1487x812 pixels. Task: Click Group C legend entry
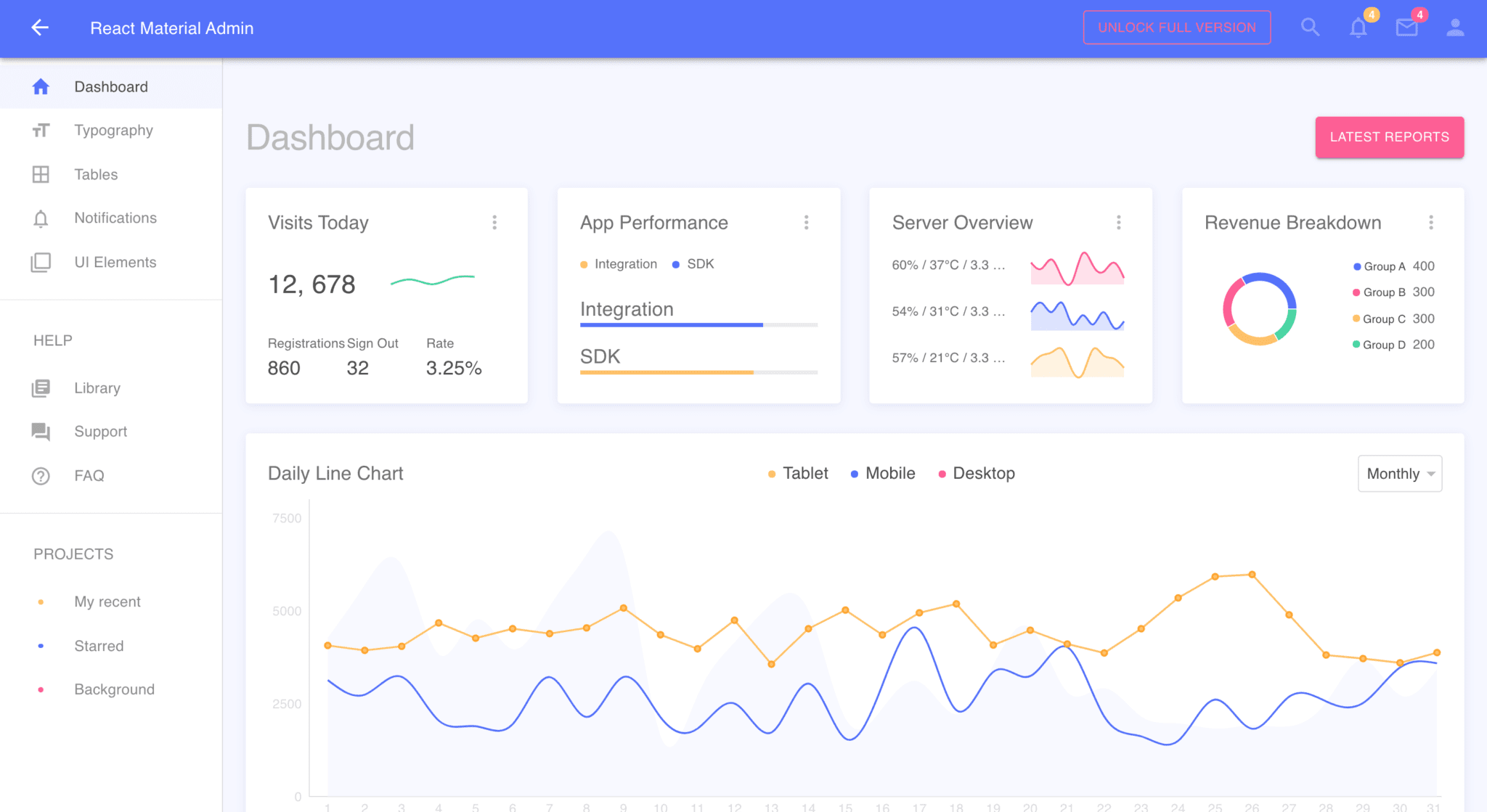coord(1393,319)
